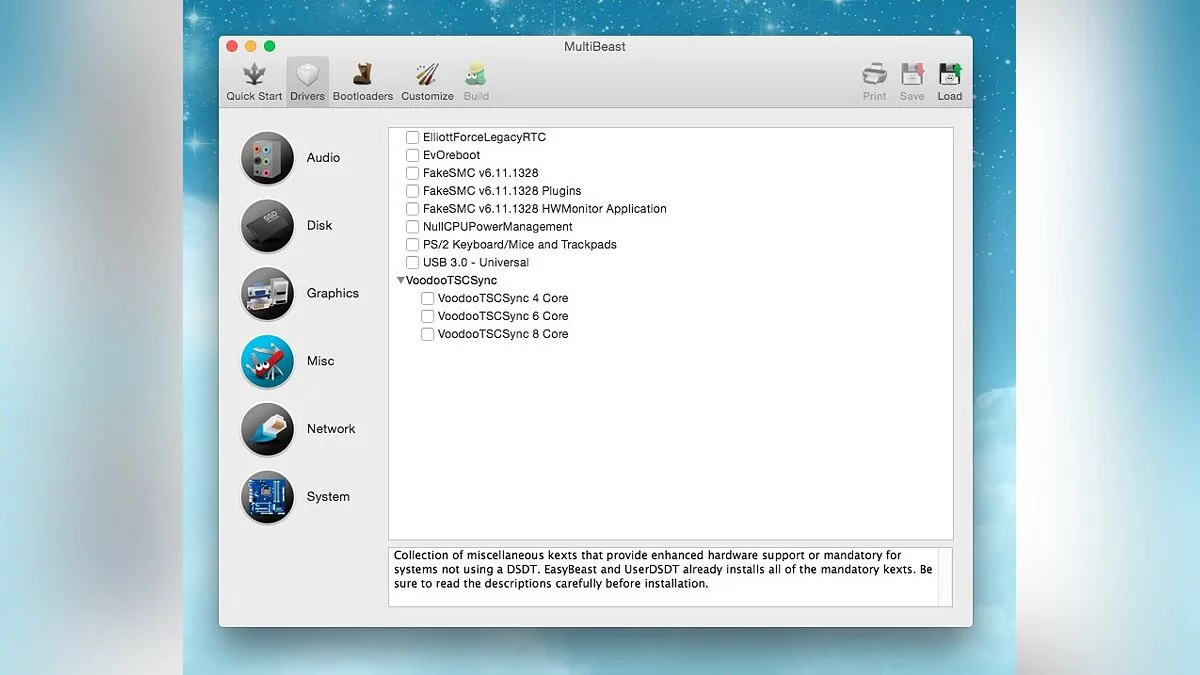This screenshot has height=675, width=1200.
Task: Click the description text area
Action: coord(662,575)
